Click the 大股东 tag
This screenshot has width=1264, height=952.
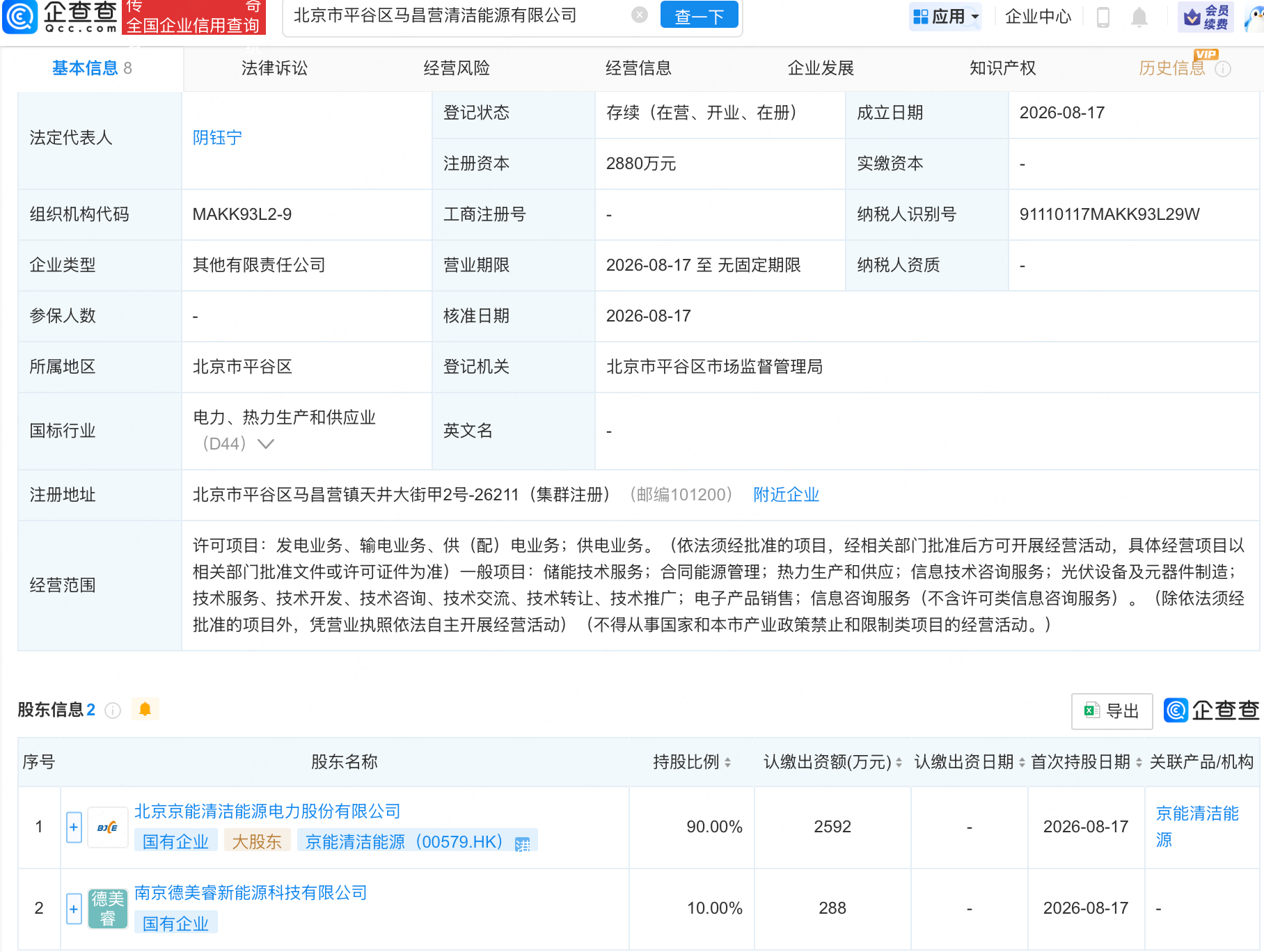pos(256,841)
